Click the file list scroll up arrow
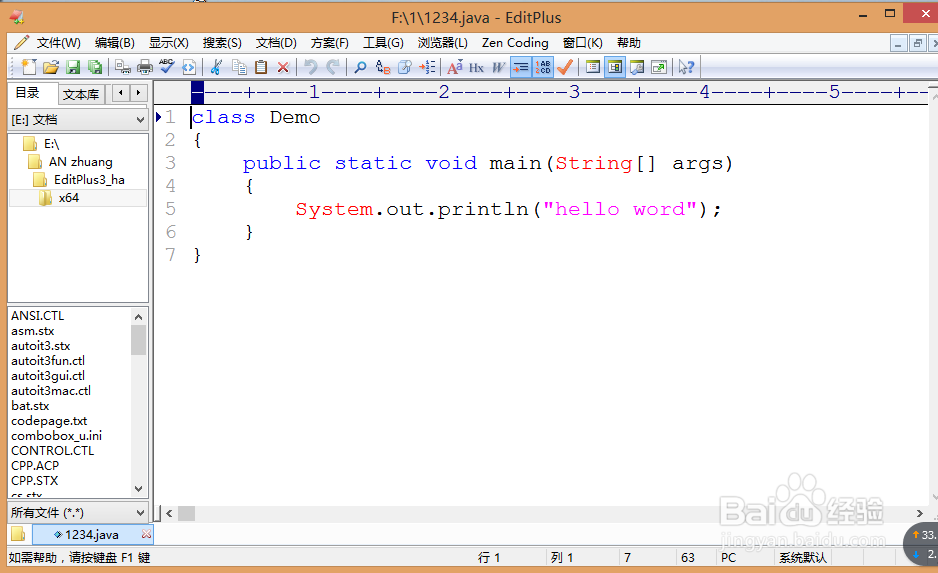The image size is (938, 573). click(139, 317)
